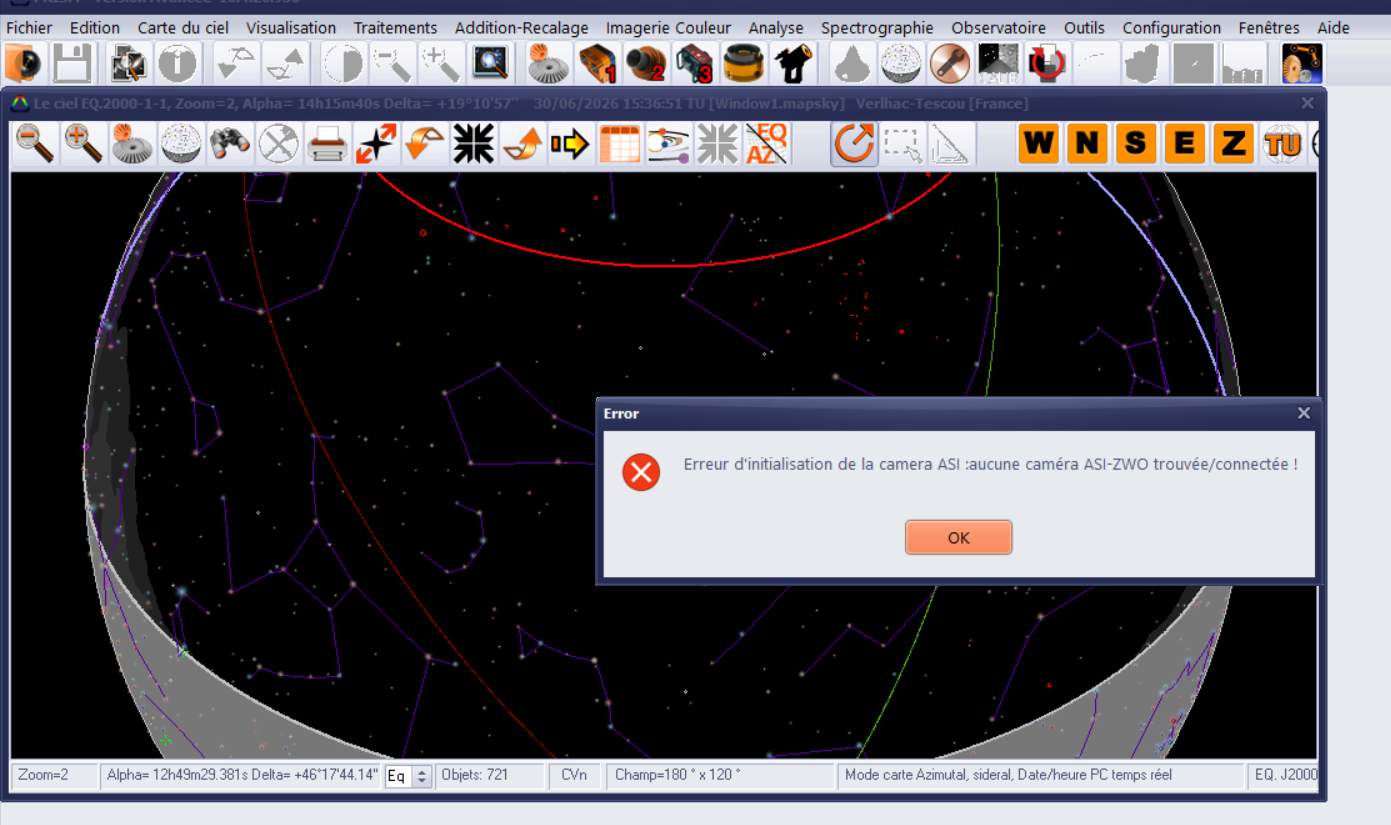Viewport: 1391px width, 825px height.
Task: Open the Edition menu
Action: point(95,28)
